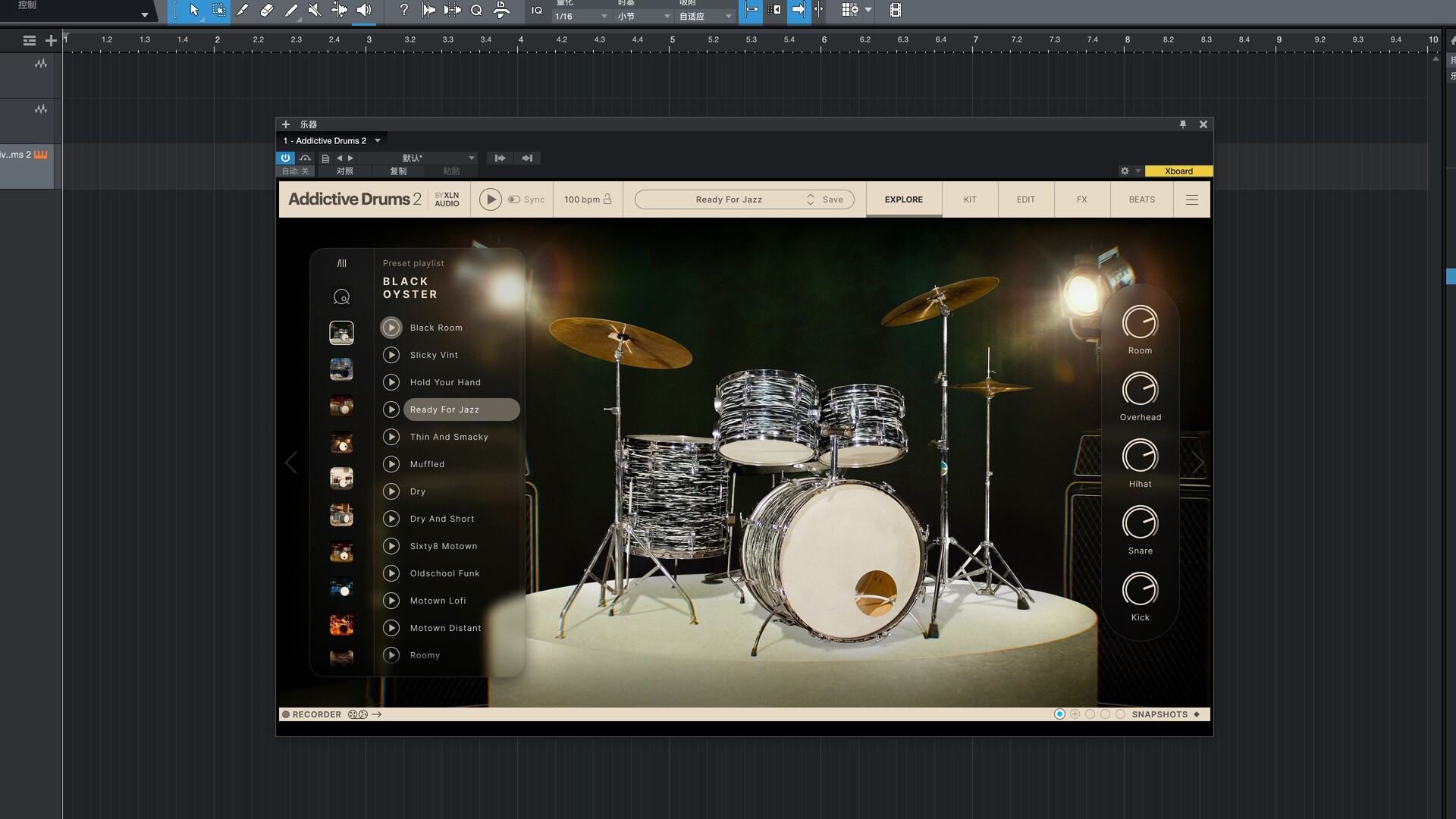The image size is (1456, 819).
Task: Activate the Mute tool
Action: (x=315, y=10)
